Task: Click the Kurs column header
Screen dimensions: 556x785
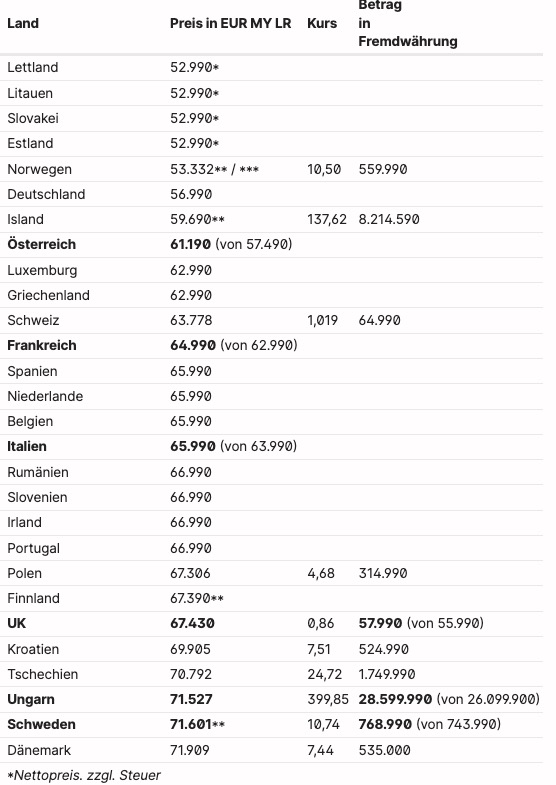Action: coord(322,23)
